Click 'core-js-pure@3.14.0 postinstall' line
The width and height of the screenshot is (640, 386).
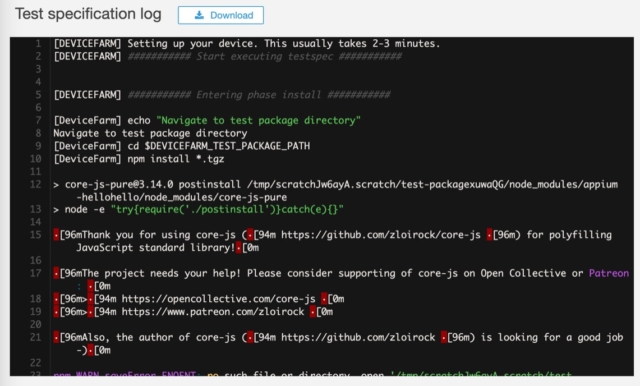pos(336,184)
